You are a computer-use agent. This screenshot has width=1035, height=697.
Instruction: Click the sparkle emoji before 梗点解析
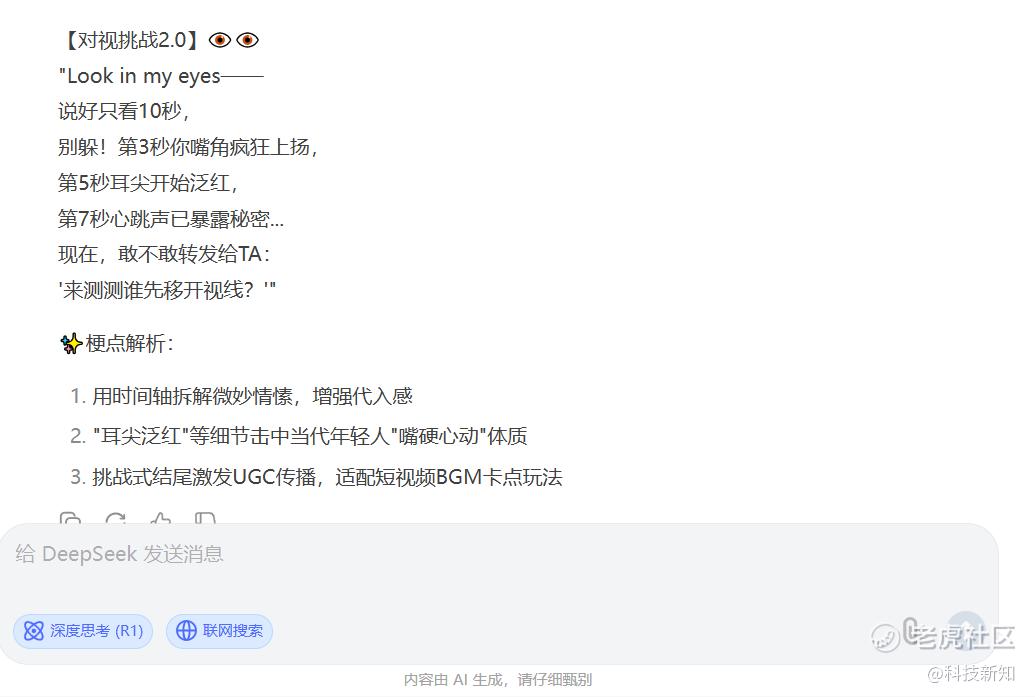pos(71,343)
